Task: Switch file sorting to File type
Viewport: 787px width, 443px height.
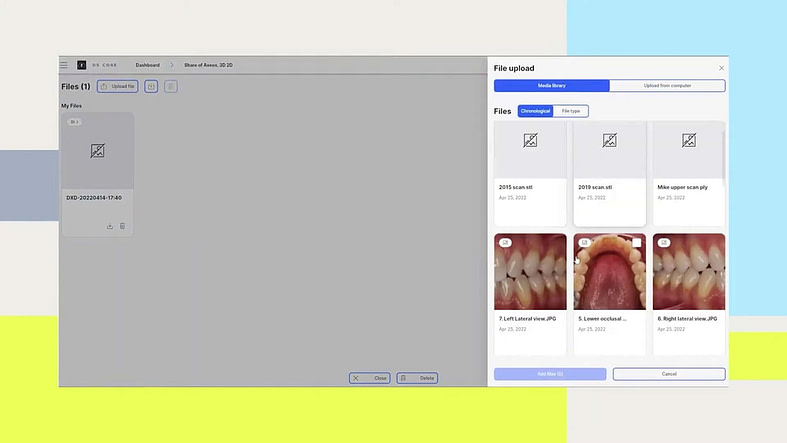Action: point(571,111)
